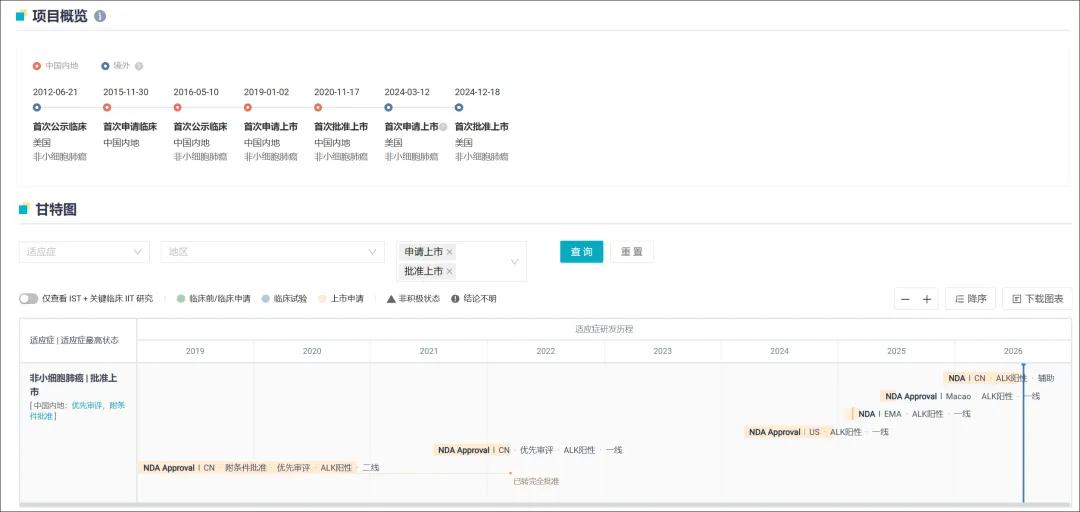
Task: Zoom out the Gantt chart with minus
Action: click(x=905, y=299)
